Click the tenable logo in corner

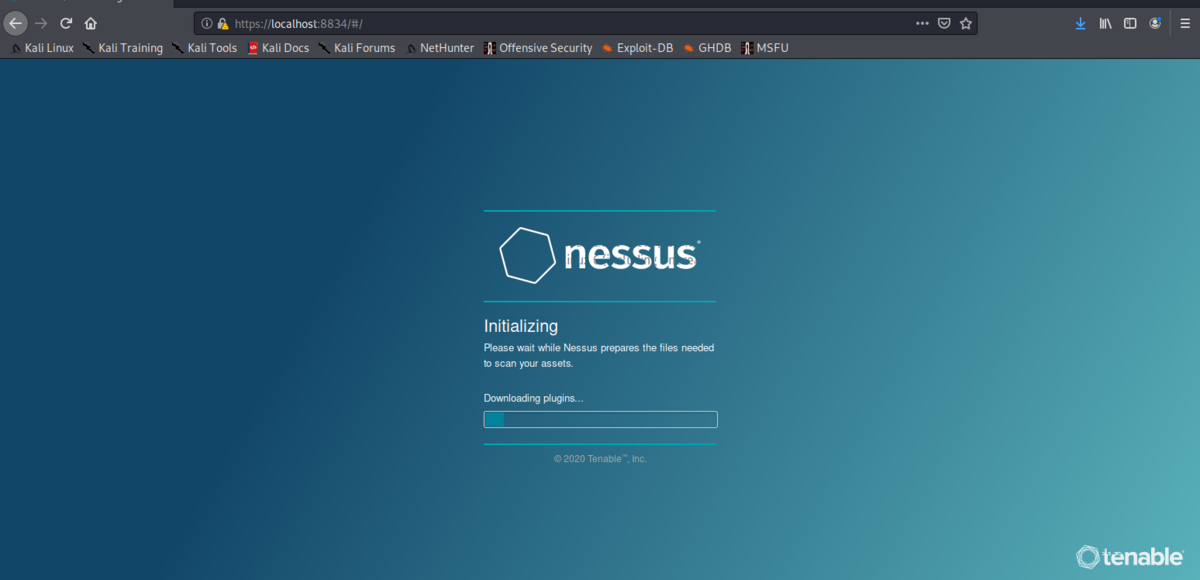(1132, 556)
